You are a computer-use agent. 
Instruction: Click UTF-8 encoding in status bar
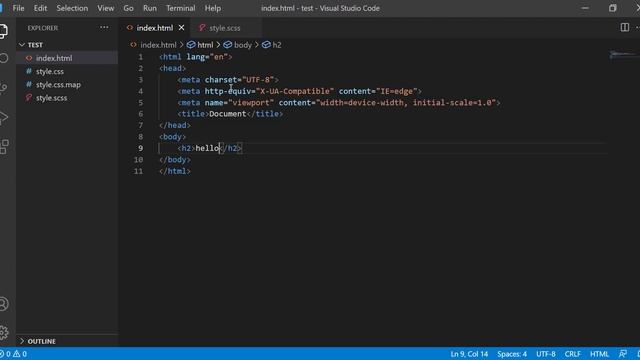click(546, 354)
